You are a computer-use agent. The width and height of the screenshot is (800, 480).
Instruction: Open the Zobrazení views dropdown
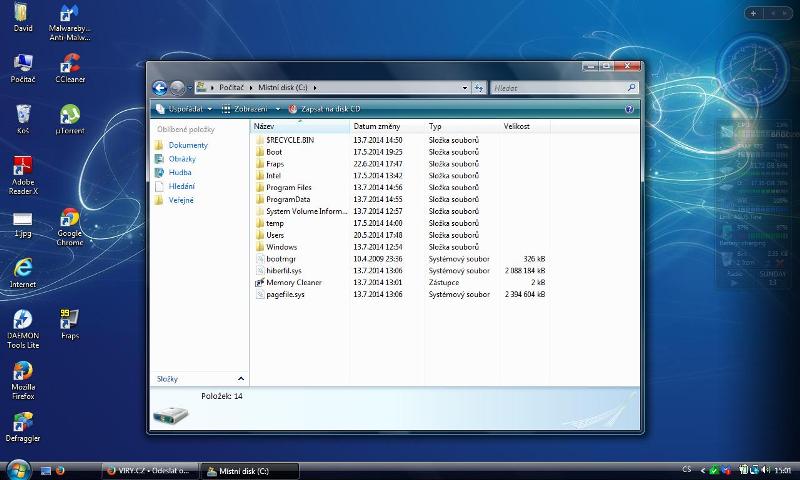(250, 108)
